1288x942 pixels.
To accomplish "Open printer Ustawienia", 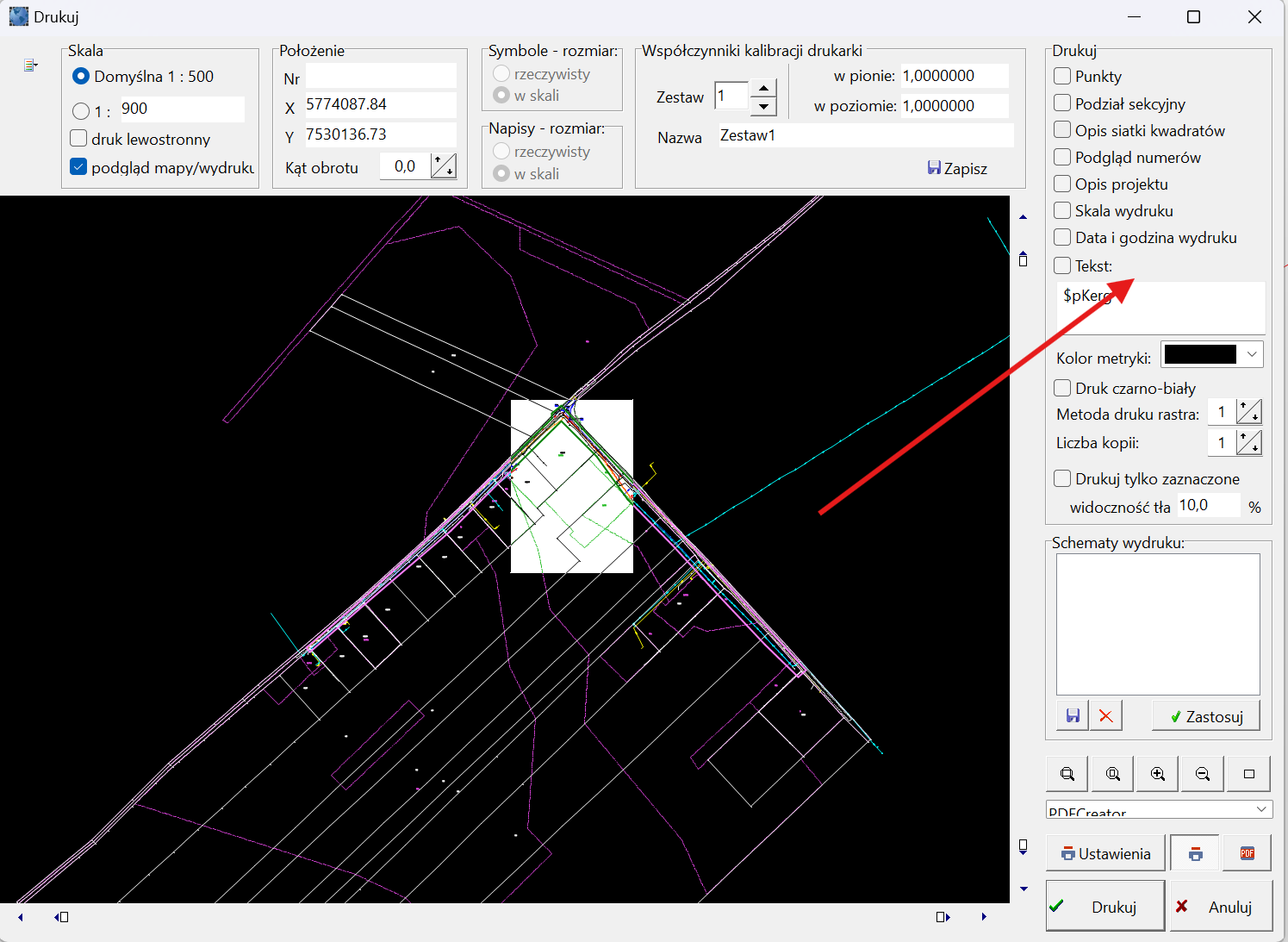I will 1105,853.
